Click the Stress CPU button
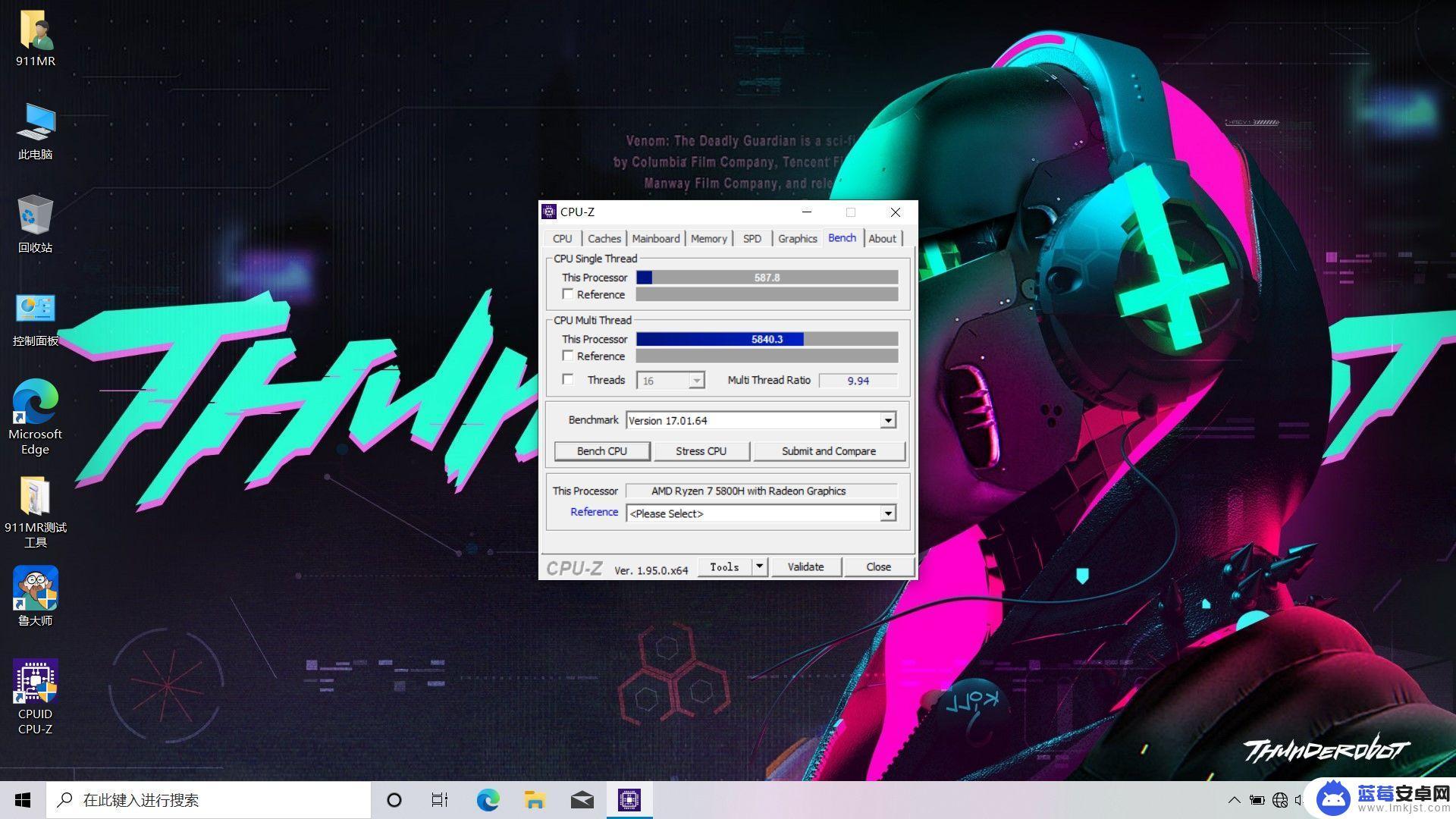 701,450
